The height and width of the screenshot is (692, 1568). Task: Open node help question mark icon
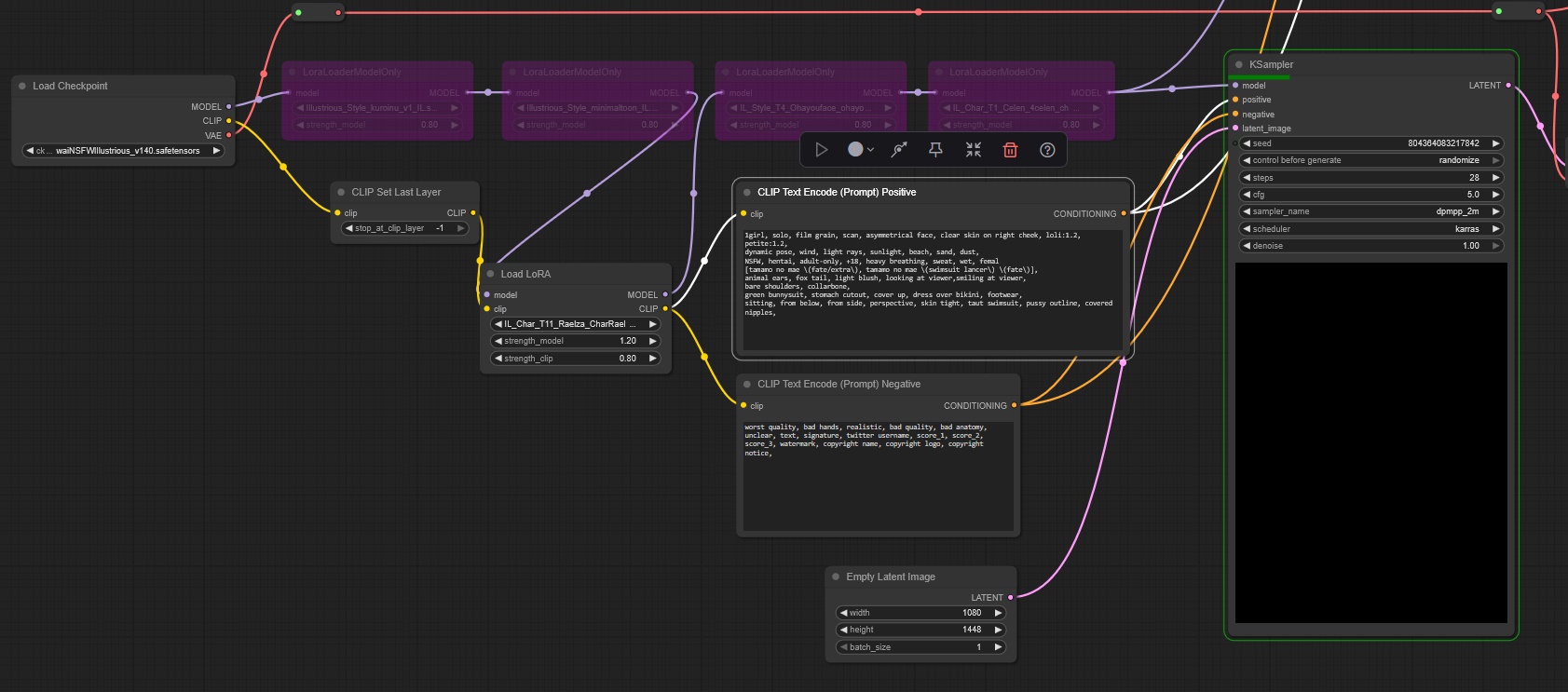(1047, 150)
